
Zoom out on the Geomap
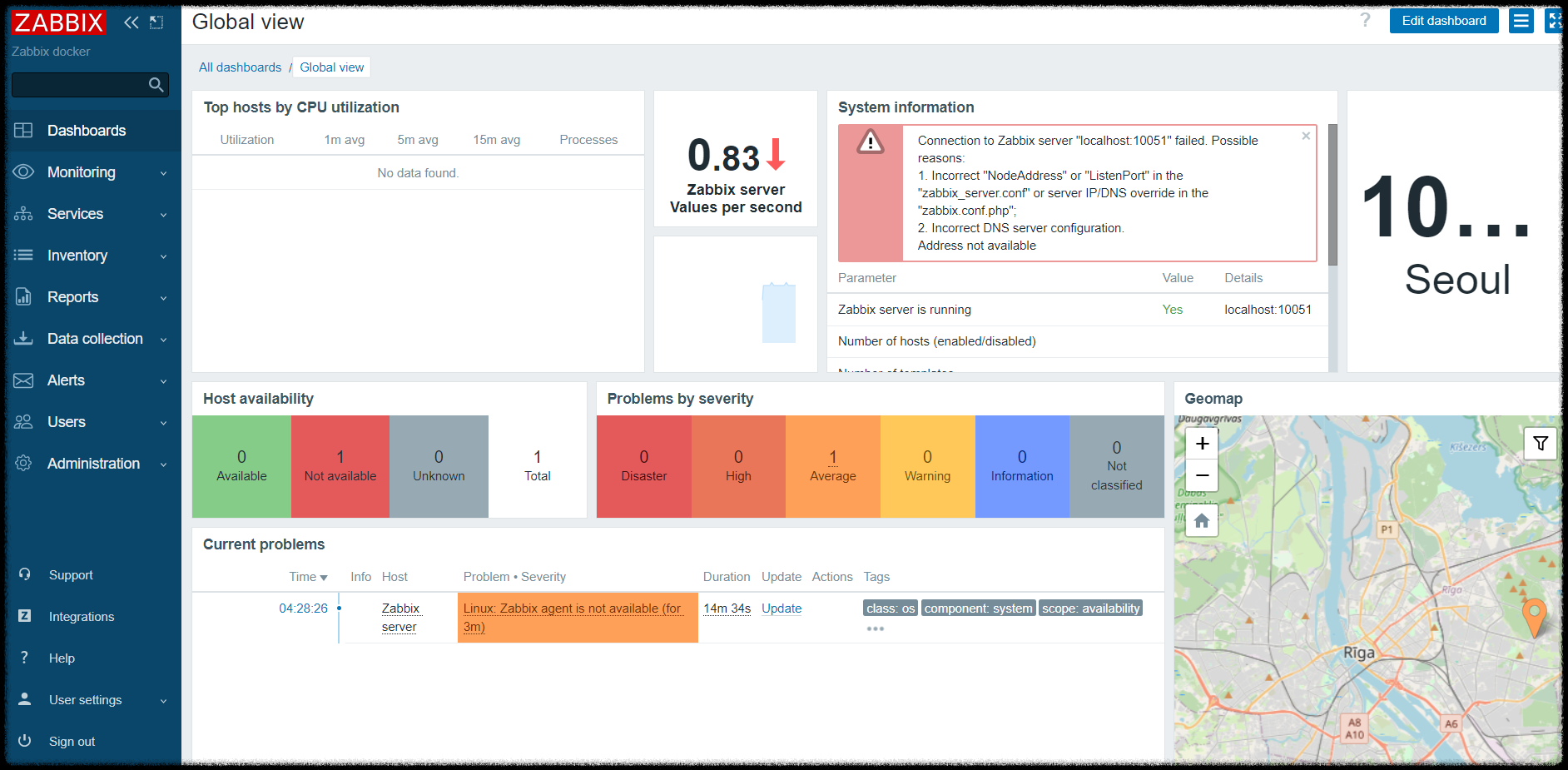(x=1202, y=475)
